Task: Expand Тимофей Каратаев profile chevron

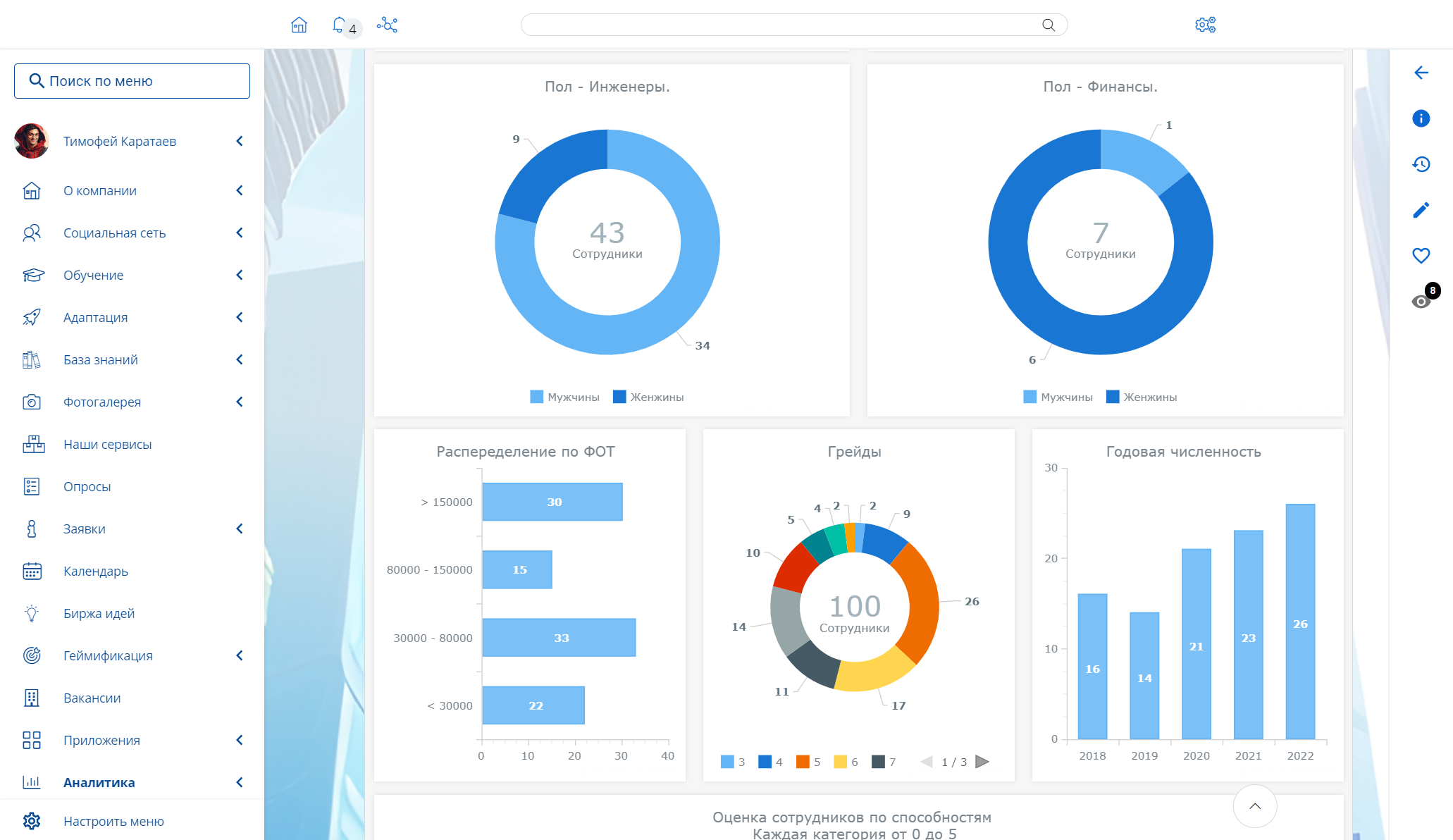Action: pos(240,141)
